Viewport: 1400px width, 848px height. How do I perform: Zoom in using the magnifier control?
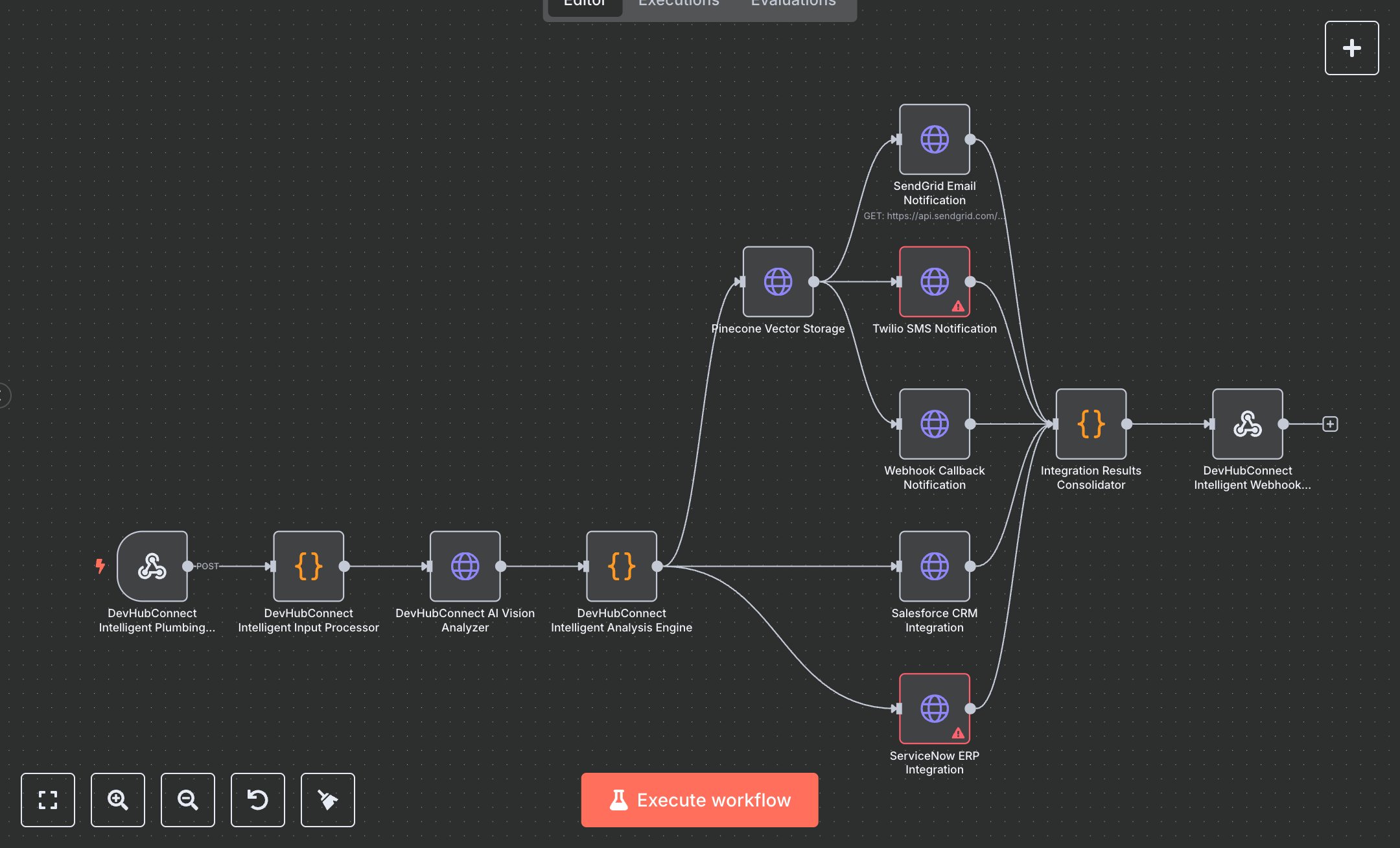click(x=118, y=800)
